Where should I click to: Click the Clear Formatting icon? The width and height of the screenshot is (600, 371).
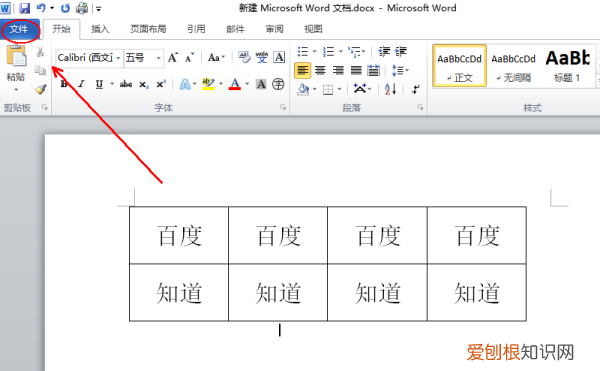click(244, 57)
